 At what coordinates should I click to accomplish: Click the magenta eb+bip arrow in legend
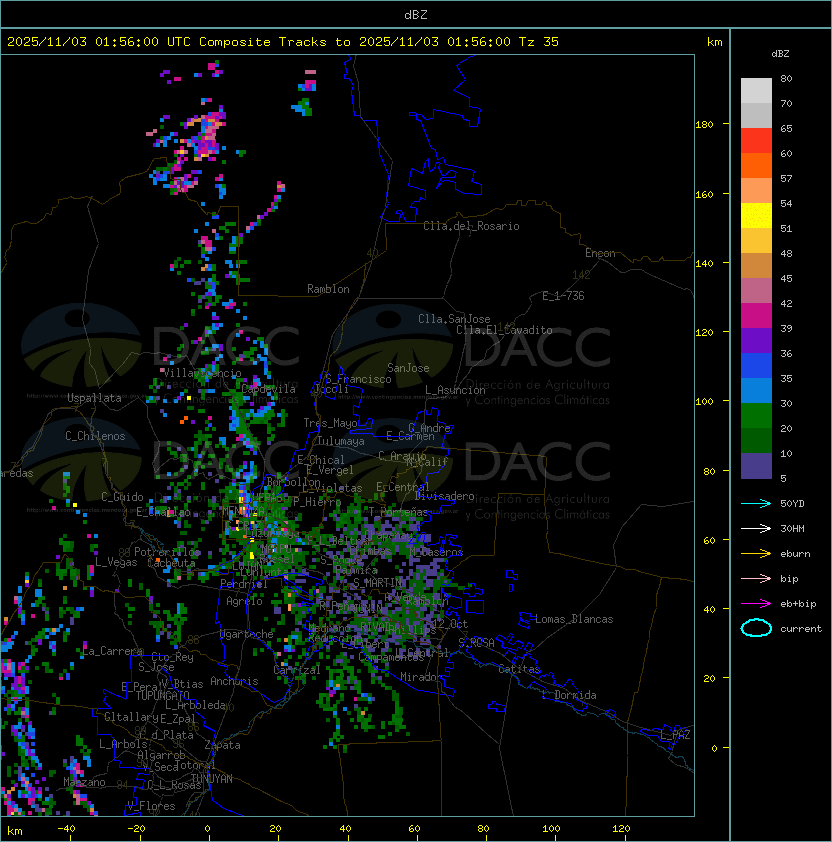point(756,604)
